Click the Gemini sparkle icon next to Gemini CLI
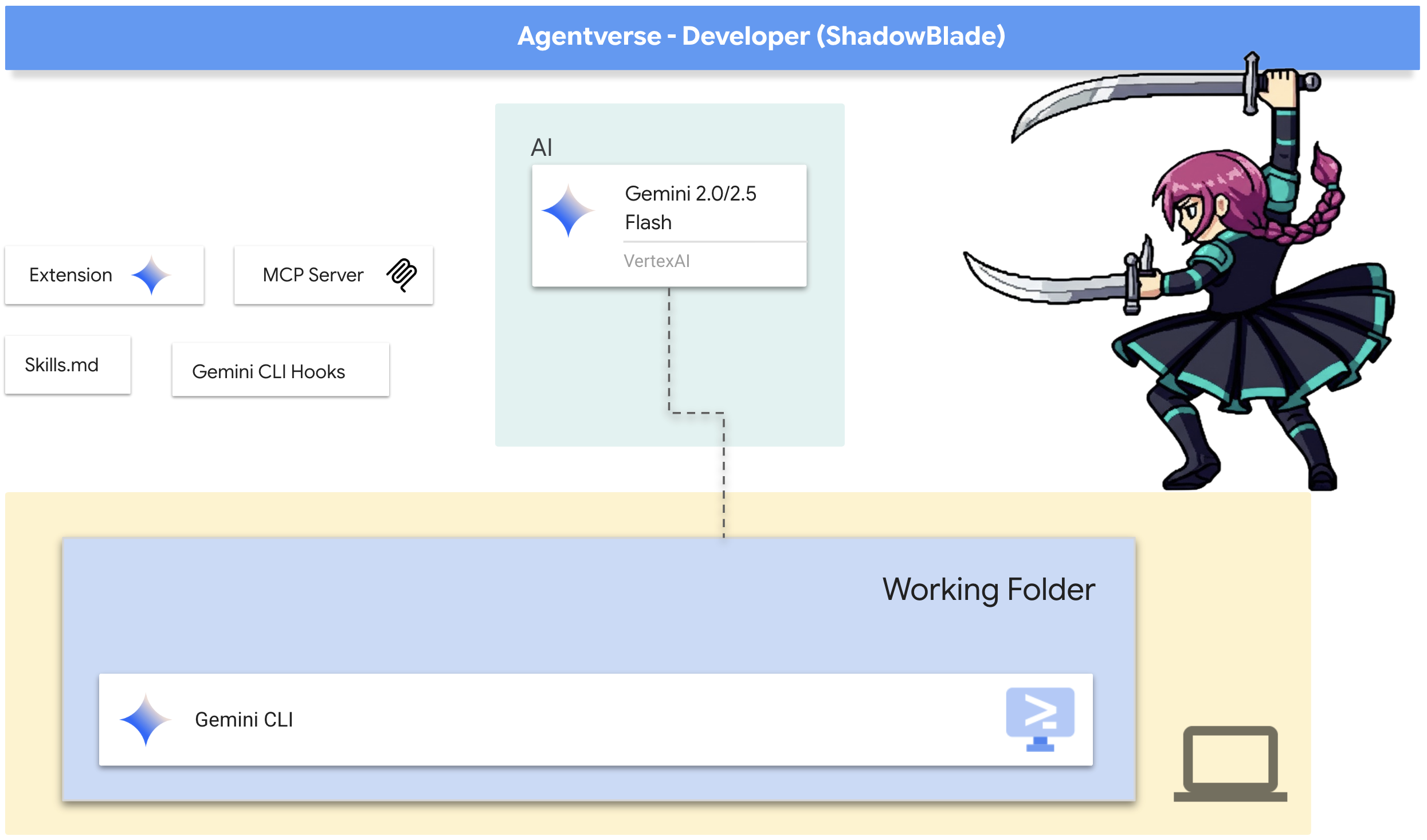The height and width of the screenshot is (840, 1427). coord(146,720)
